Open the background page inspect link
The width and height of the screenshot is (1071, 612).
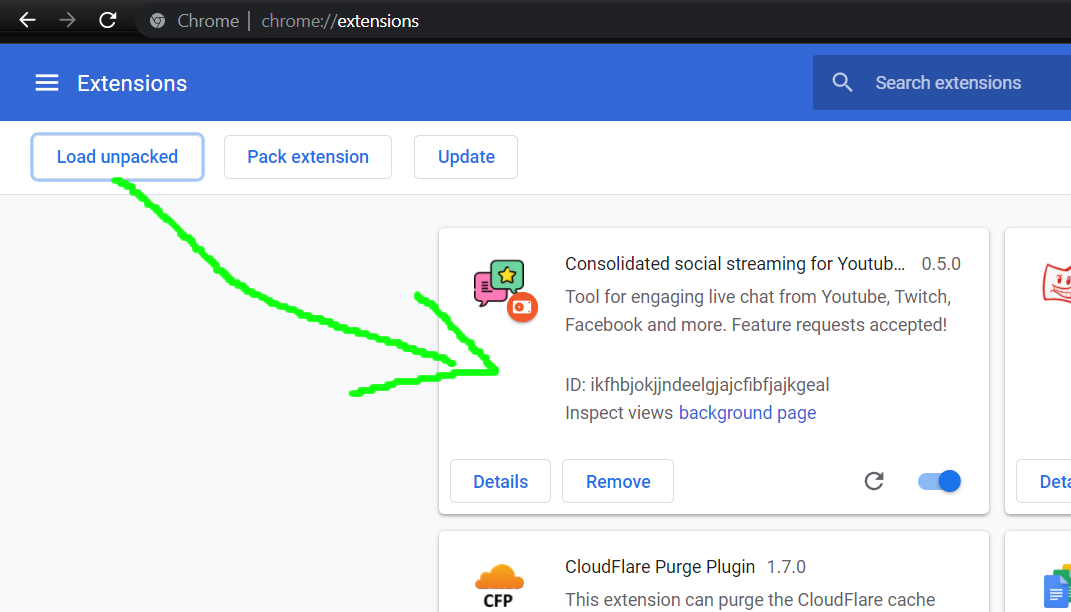(x=747, y=413)
